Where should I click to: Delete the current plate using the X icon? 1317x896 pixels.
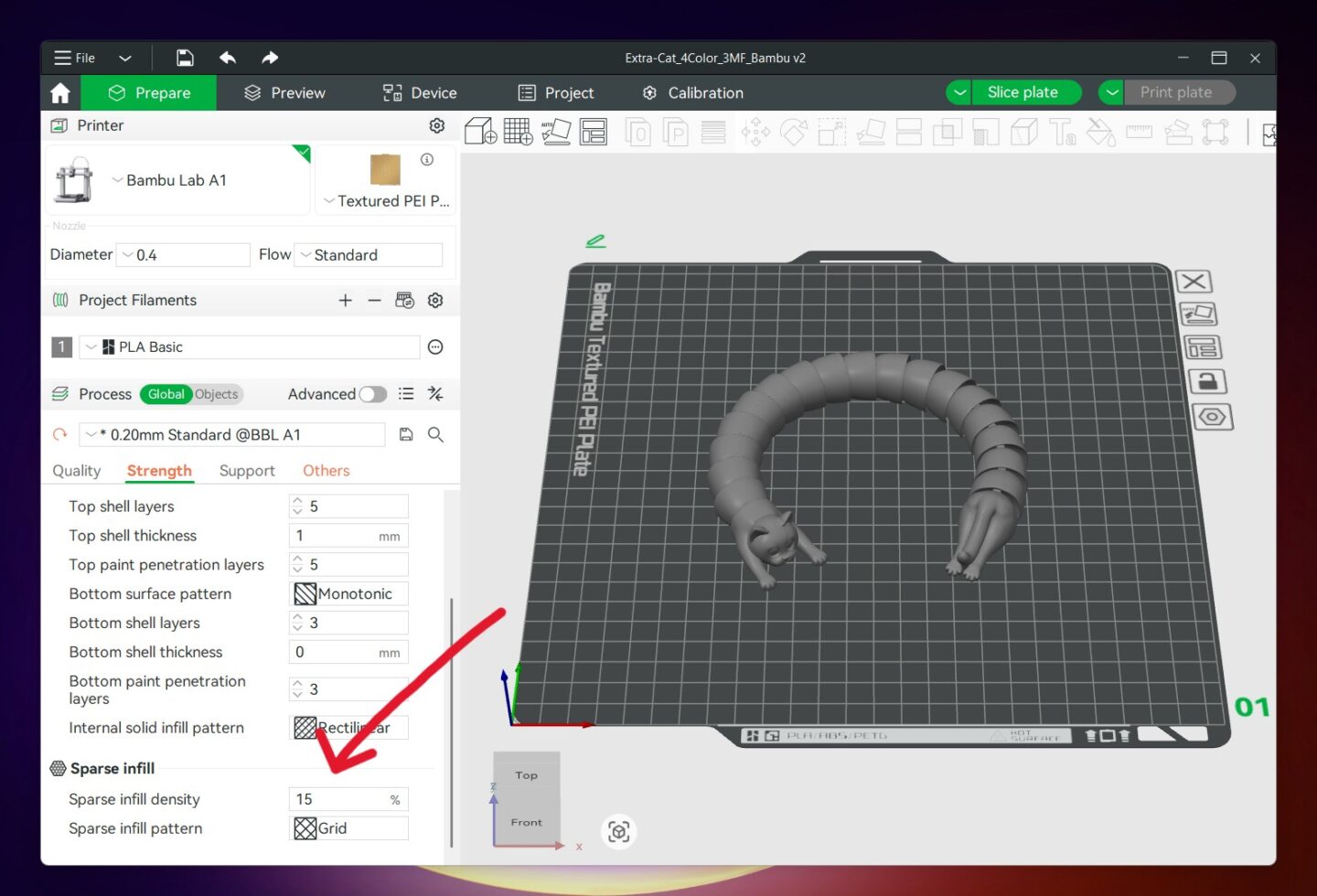coord(1194,282)
